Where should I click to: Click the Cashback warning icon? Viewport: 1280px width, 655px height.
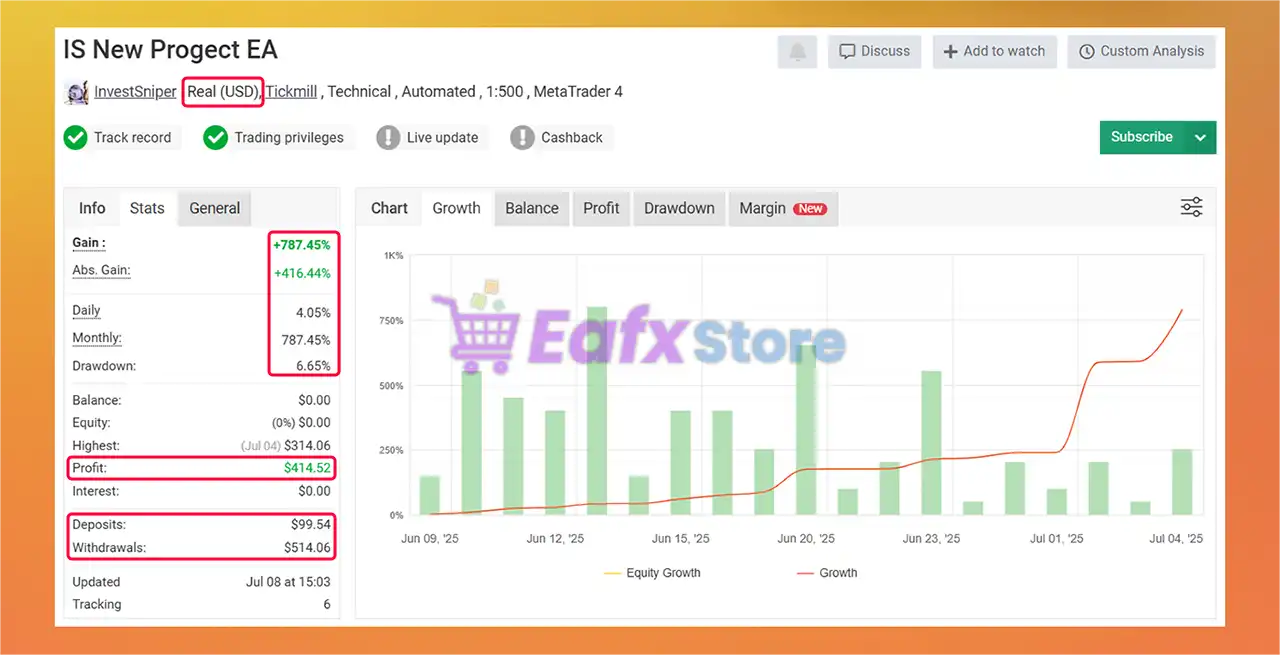point(522,138)
